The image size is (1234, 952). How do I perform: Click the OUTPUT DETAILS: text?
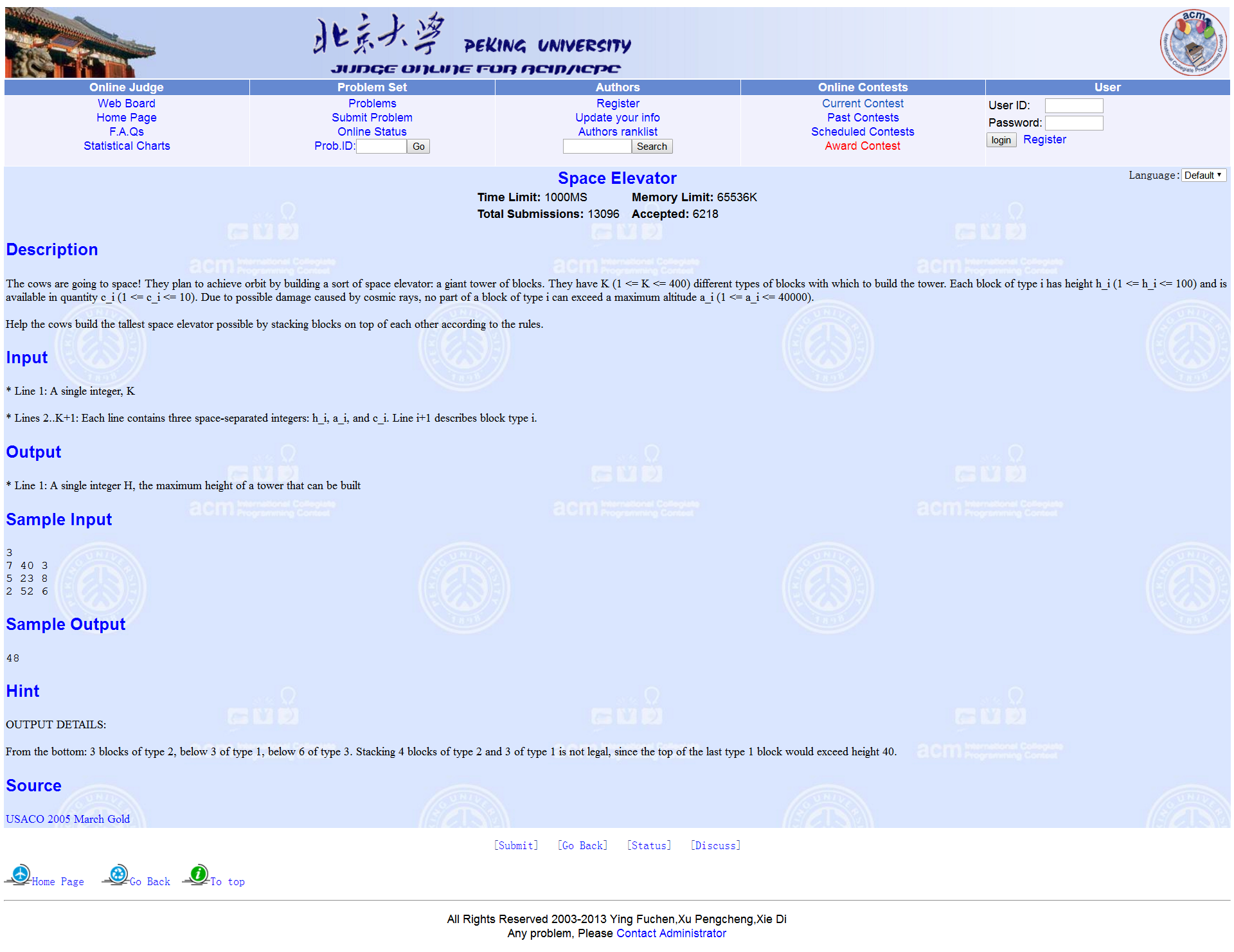click(56, 724)
